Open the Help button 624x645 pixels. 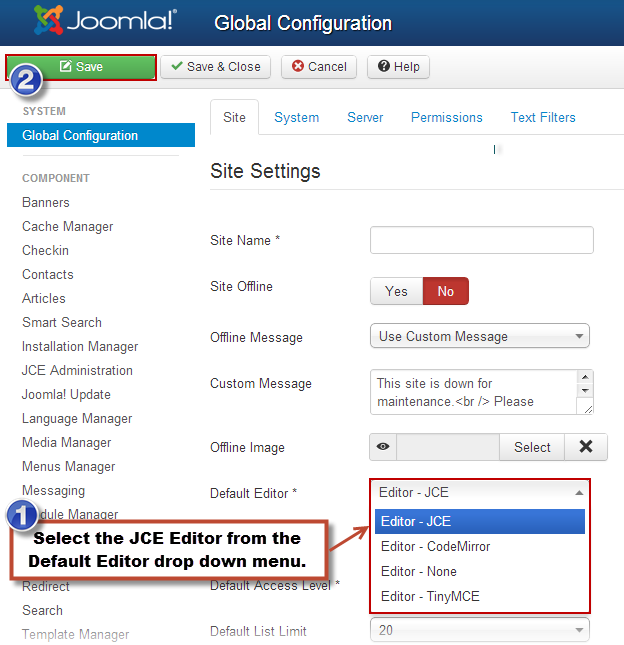click(398, 67)
